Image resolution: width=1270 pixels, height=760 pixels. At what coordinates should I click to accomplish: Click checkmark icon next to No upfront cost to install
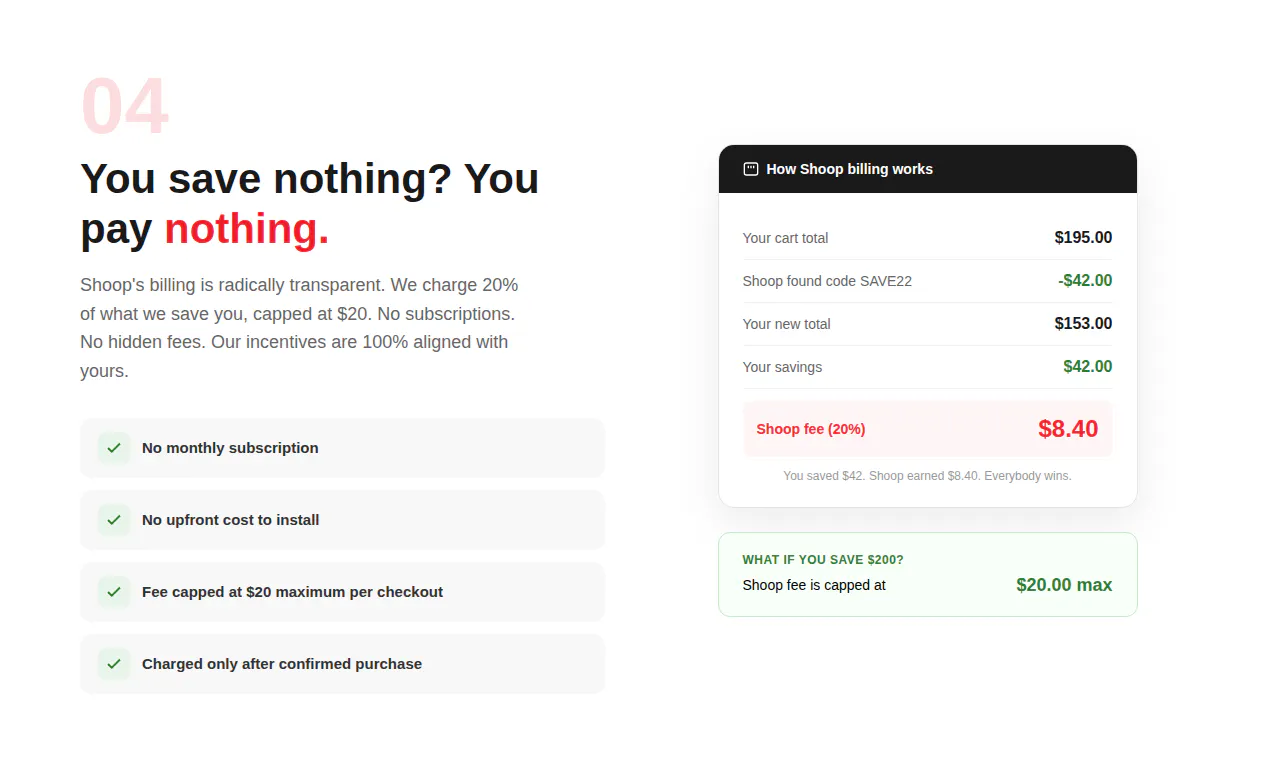coord(114,520)
